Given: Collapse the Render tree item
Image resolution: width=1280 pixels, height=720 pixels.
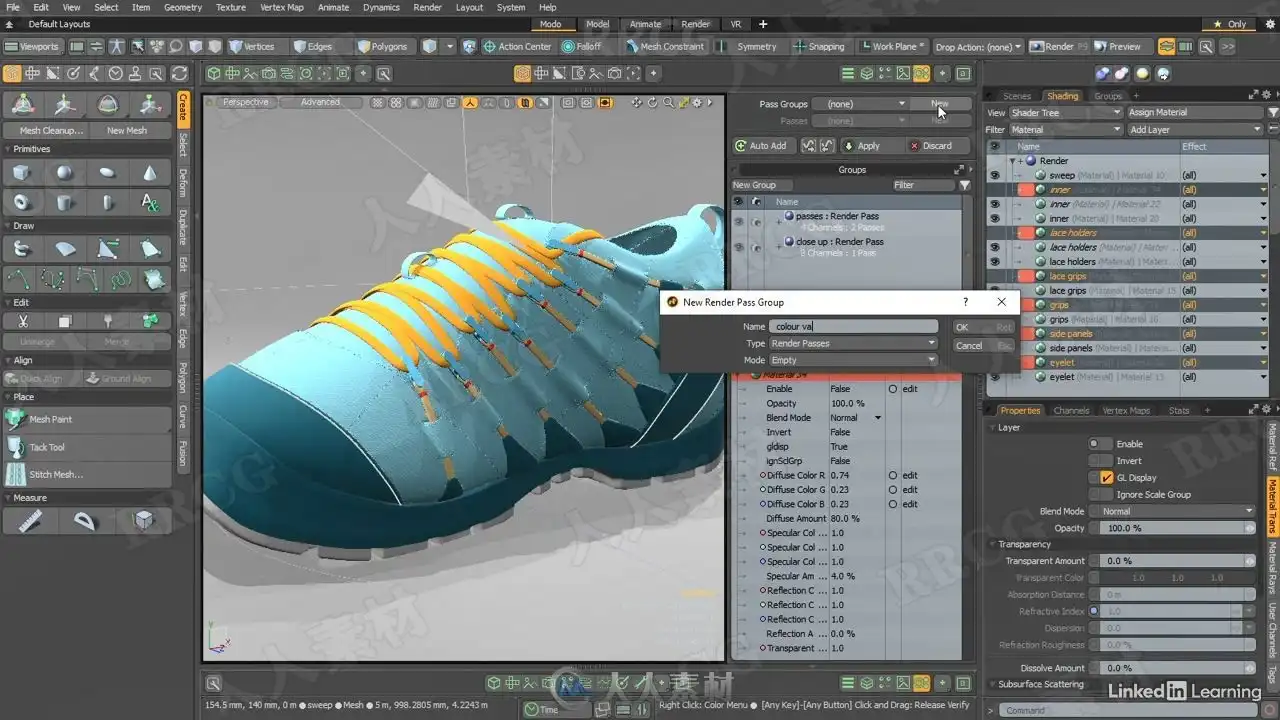Looking at the screenshot, I should [x=1012, y=161].
